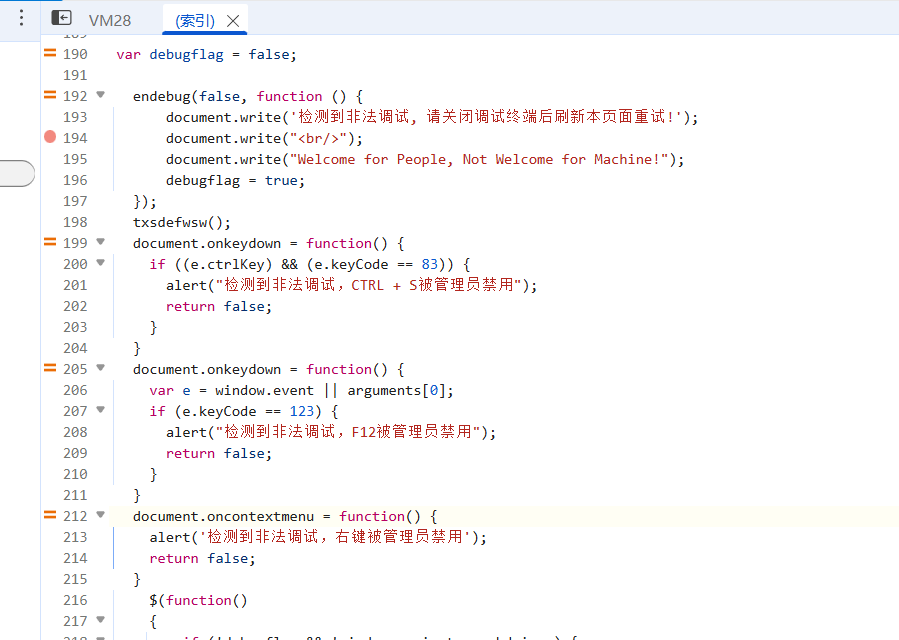
Task: Fold the if block at line 207
Action: (x=101, y=409)
